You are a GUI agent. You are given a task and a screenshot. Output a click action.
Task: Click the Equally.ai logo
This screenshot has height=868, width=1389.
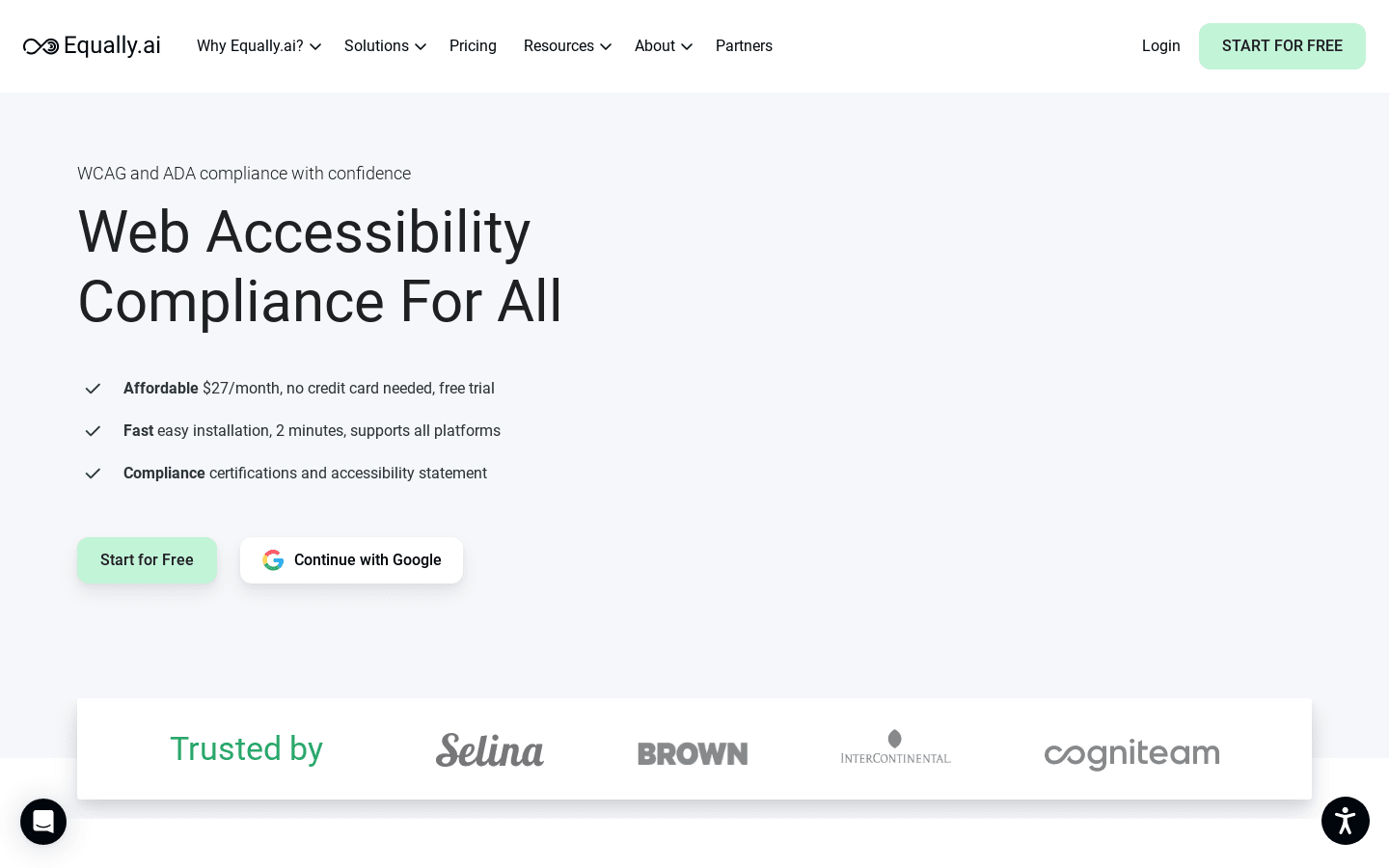pos(92,45)
